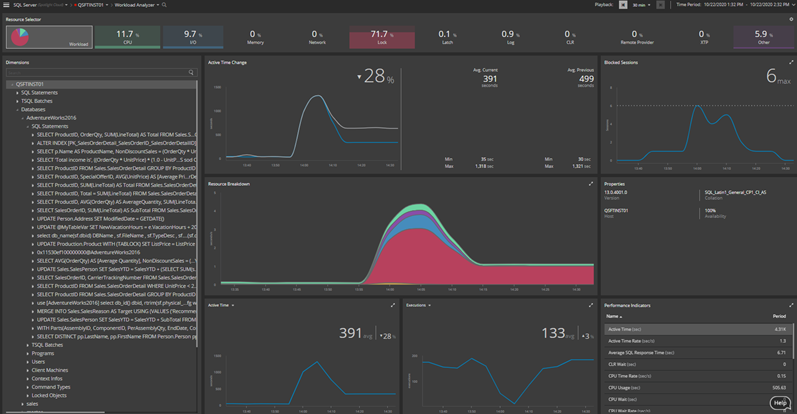Toggle the Remote Provider resource tile
Image resolution: width=797 pixels, height=414 pixels.
click(637, 37)
